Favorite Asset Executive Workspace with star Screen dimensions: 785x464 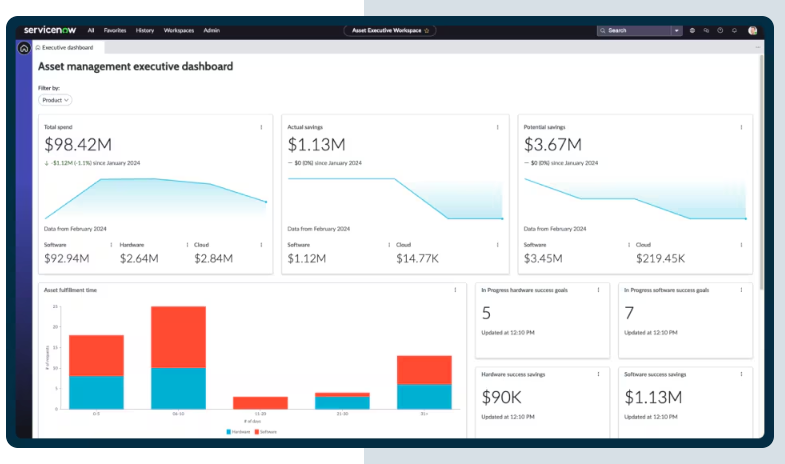[x=427, y=31]
